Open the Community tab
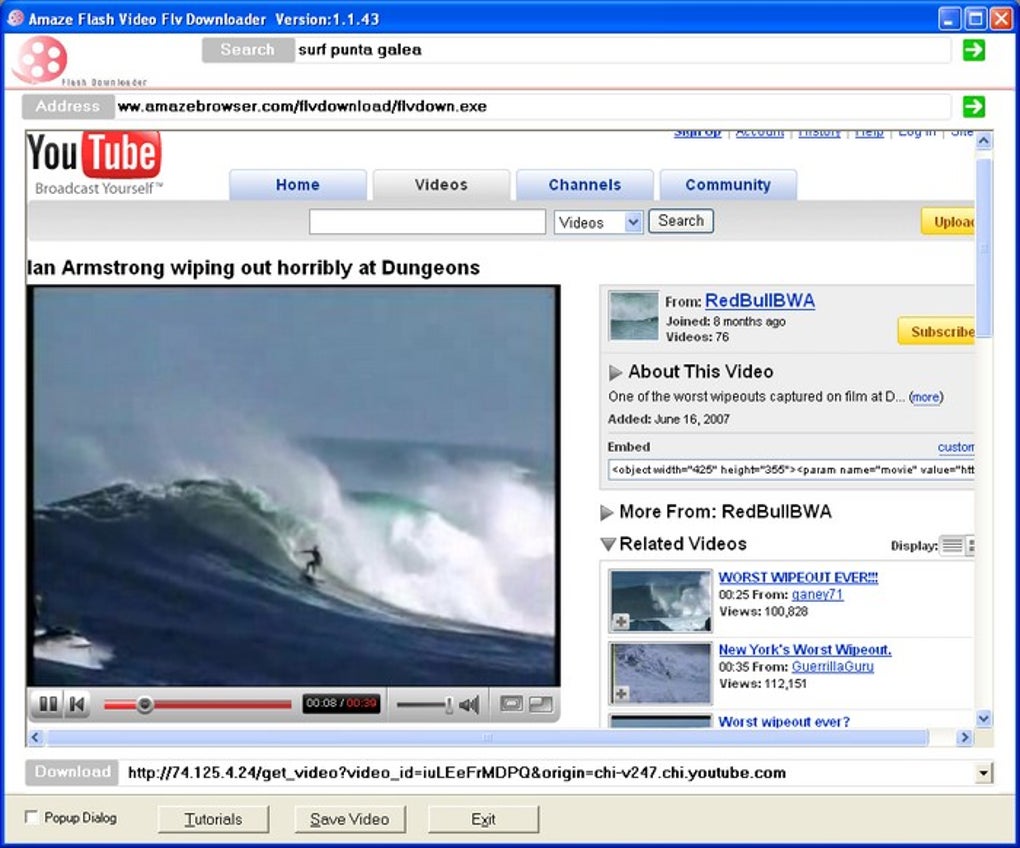Viewport: 1020px width, 848px height. [728, 185]
